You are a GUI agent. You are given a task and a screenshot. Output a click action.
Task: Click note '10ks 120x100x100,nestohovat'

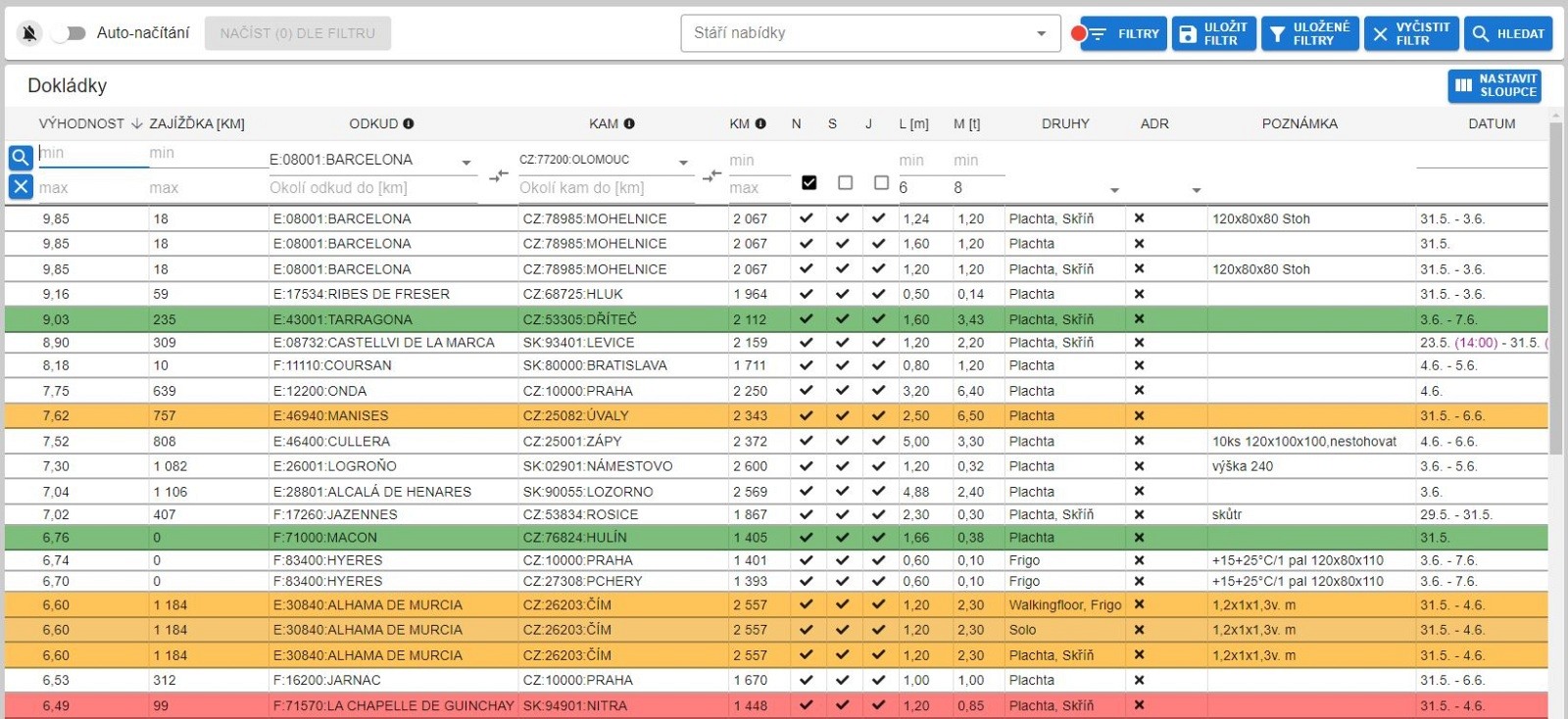pos(1304,442)
